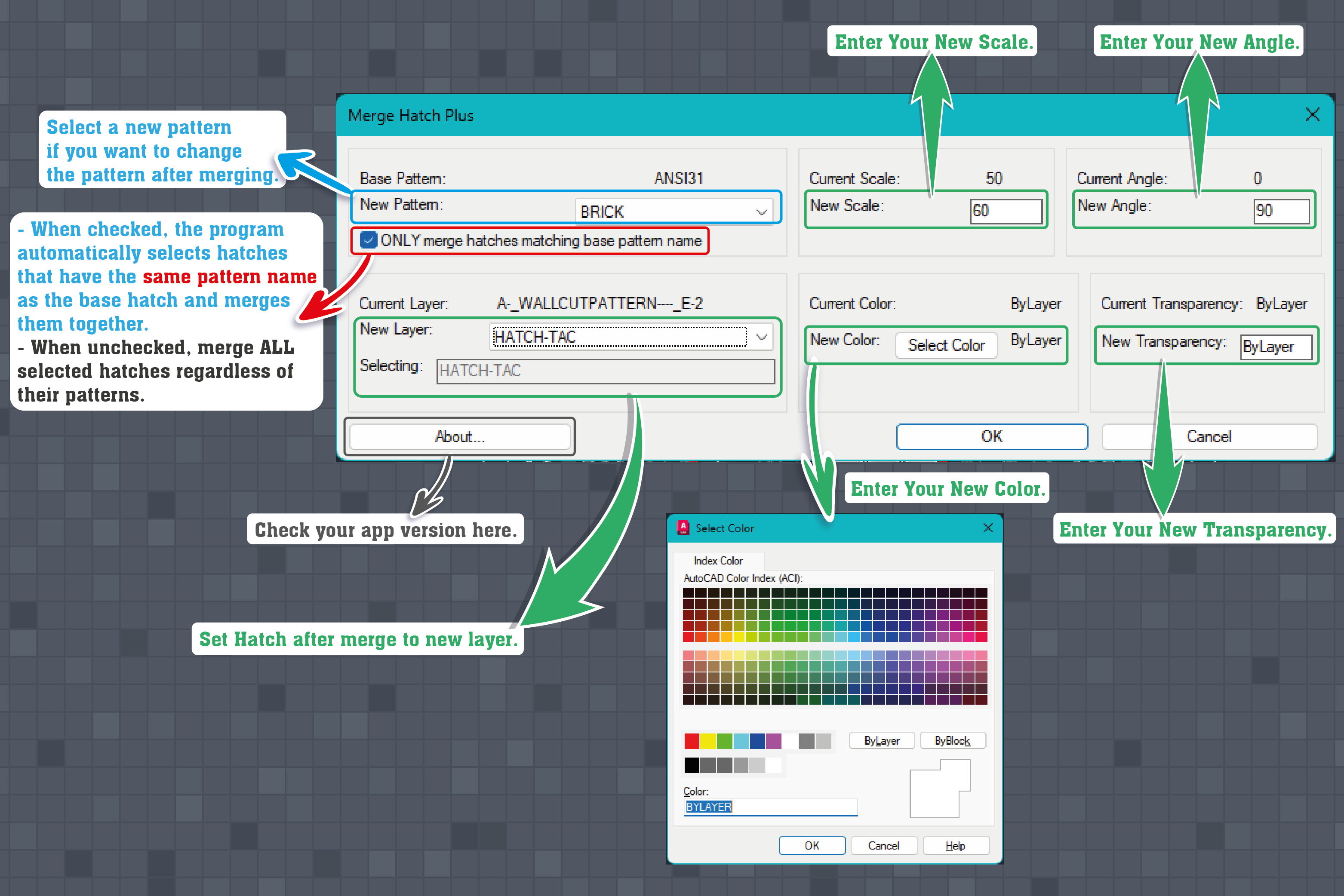Pick the red standard color swatch
The width and height of the screenshot is (1344, 896).
click(692, 741)
